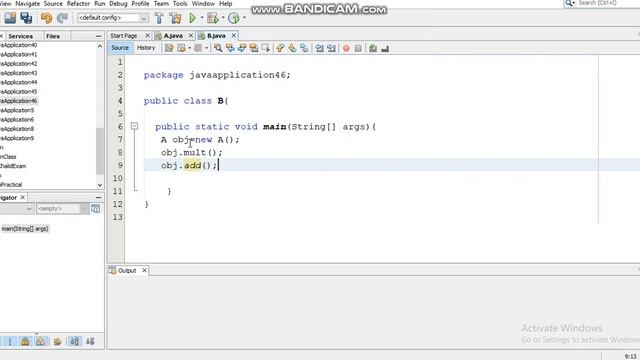Collapse the main method code fold
This screenshot has width=640, height=360.
(134, 127)
